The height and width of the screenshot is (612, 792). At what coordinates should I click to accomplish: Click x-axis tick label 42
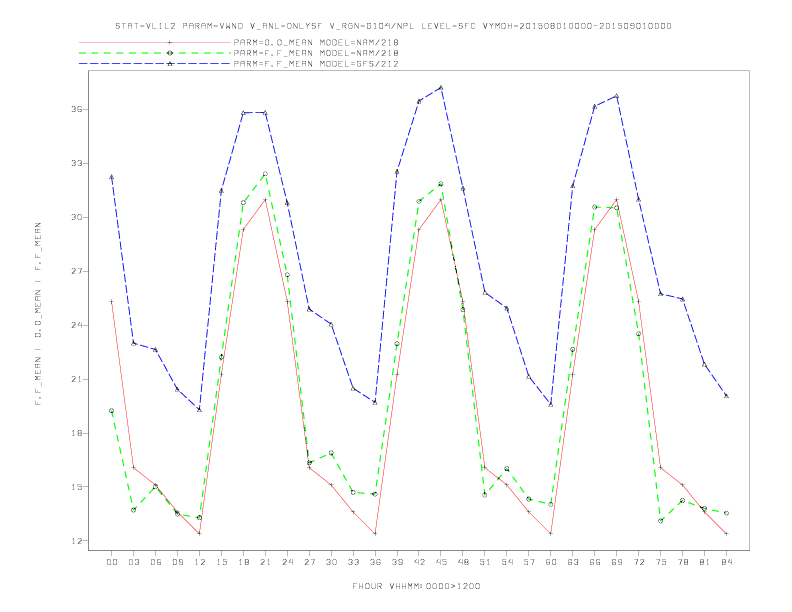[419, 562]
